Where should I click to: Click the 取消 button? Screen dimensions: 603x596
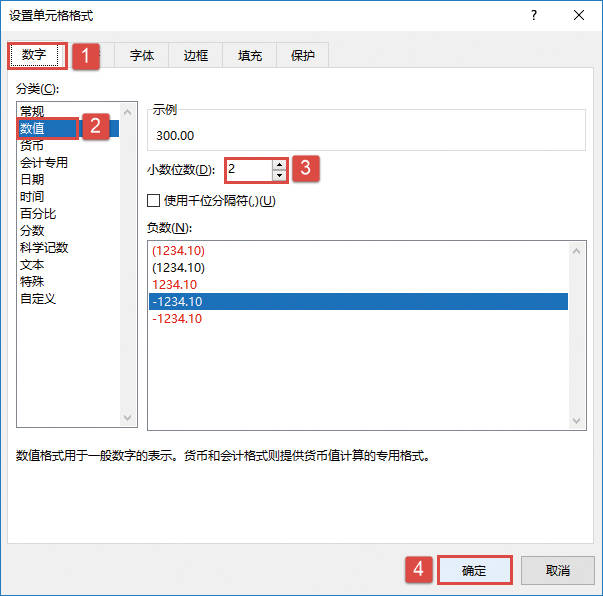tap(557, 570)
